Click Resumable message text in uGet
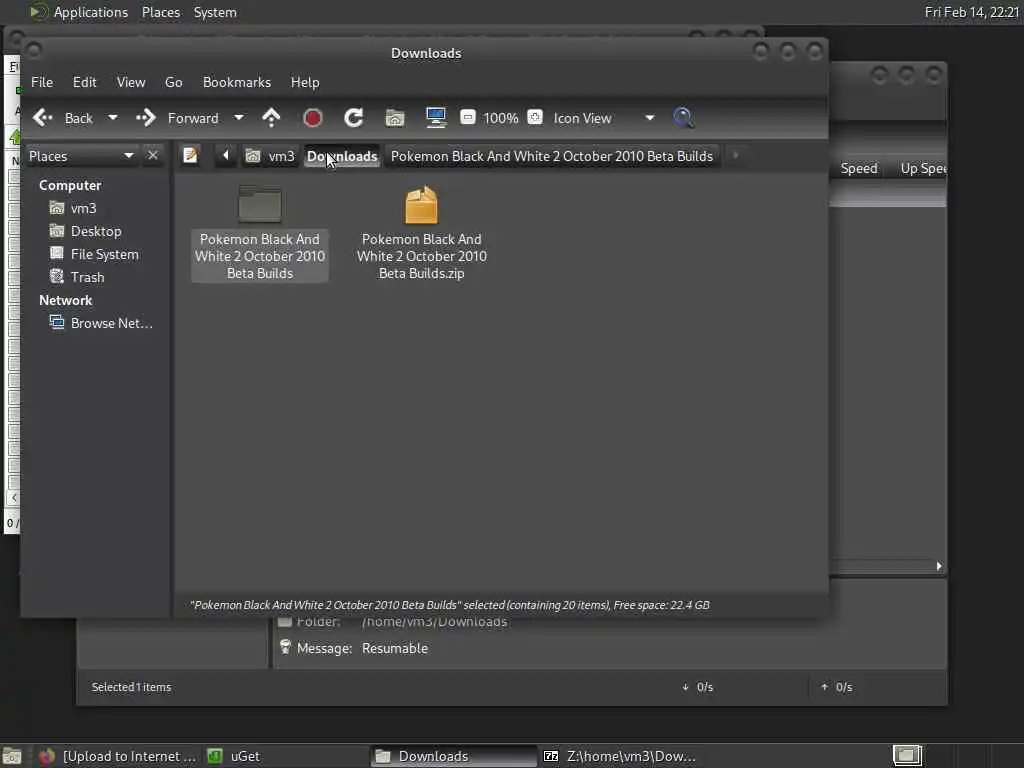Image resolution: width=1024 pixels, height=768 pixels. (x=394, y=648)
